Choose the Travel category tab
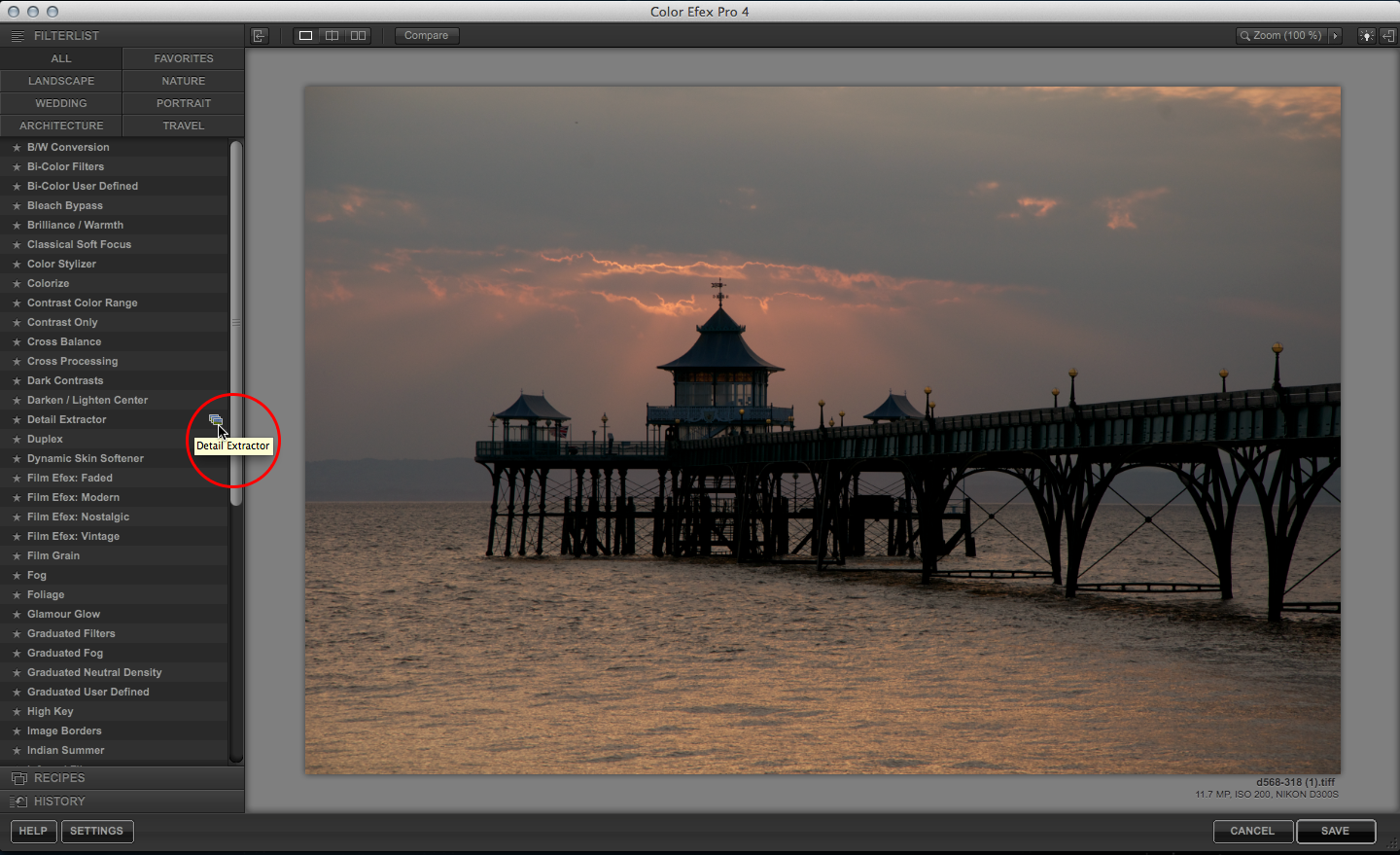The width and height of the screenshot is (1400, 855). (x=184, y=125)
